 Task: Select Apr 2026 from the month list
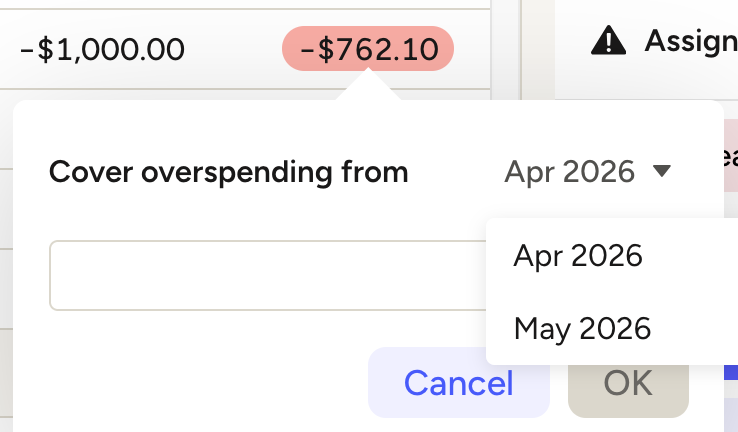pyautogui.click(x=577, y=256)
